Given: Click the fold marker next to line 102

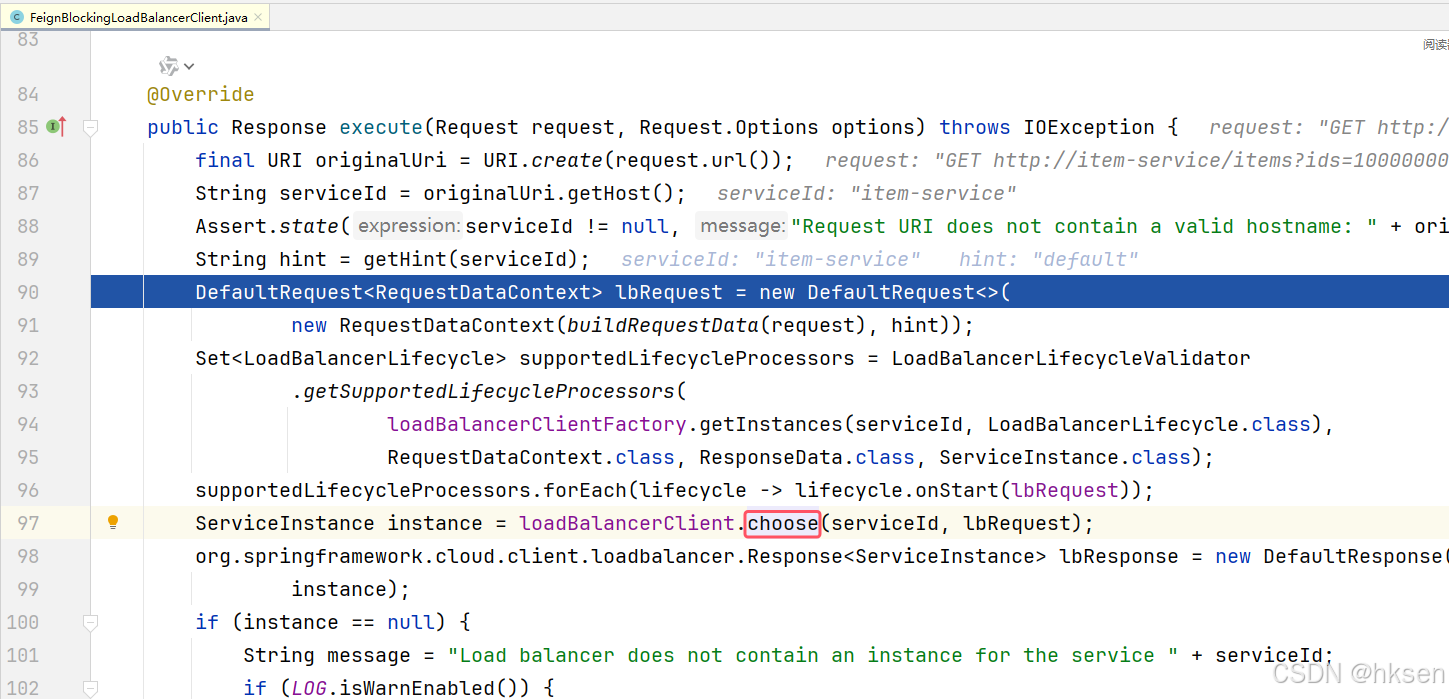Looking at the screenshot, I should tap(90, 688).
